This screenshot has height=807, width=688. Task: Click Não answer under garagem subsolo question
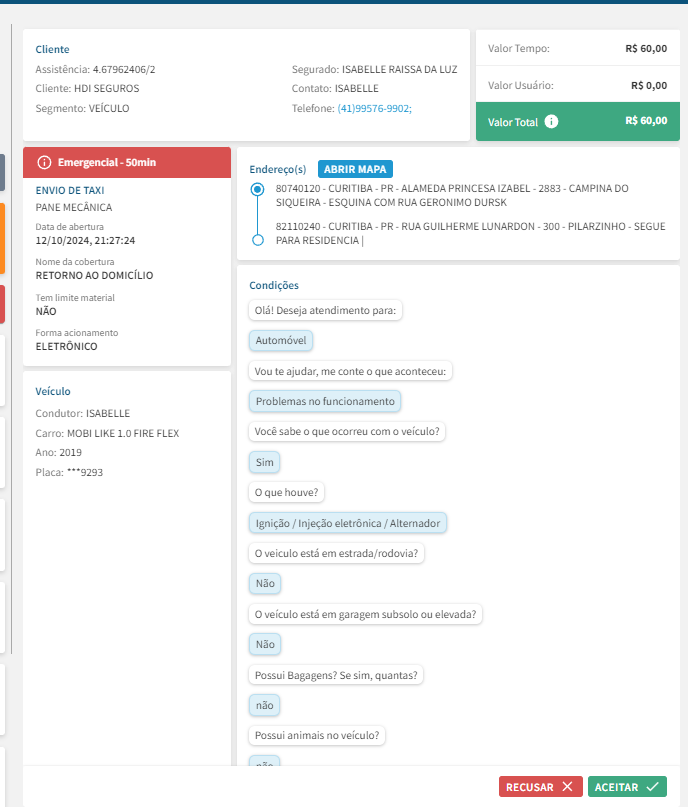265,644
